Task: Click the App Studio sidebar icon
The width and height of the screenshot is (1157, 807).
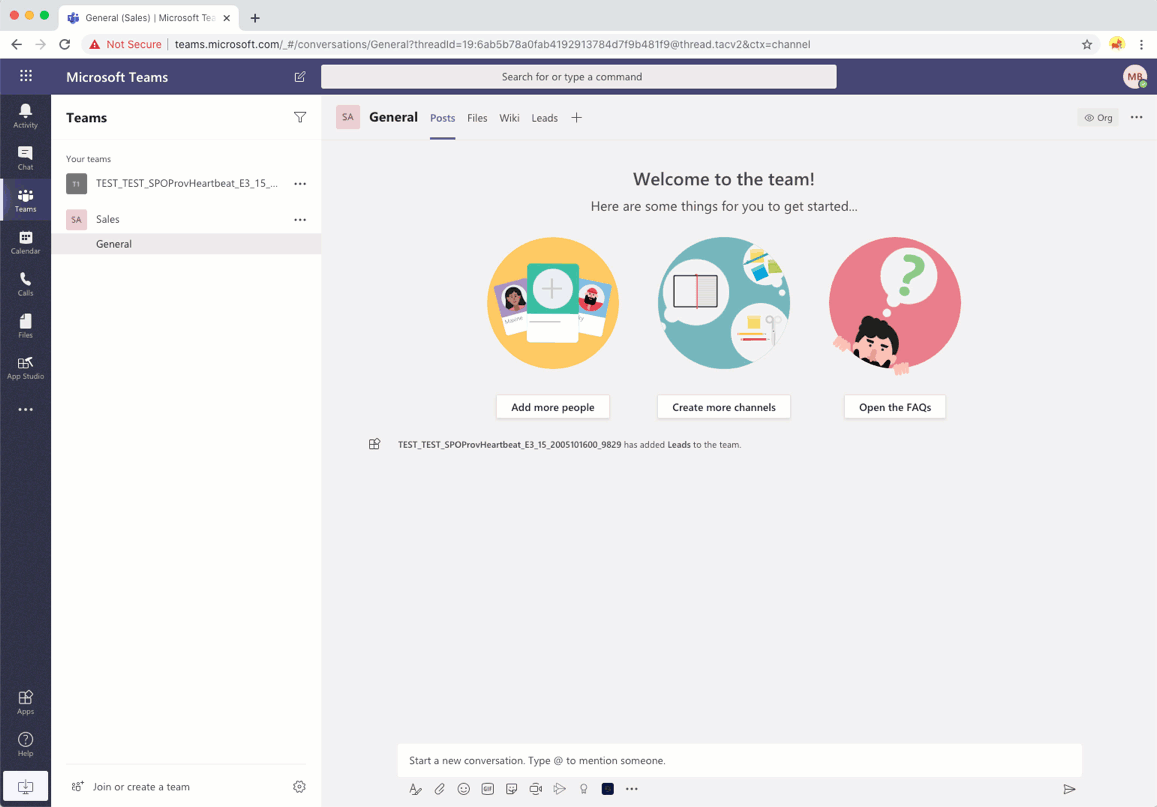Action: pos(25,365)
